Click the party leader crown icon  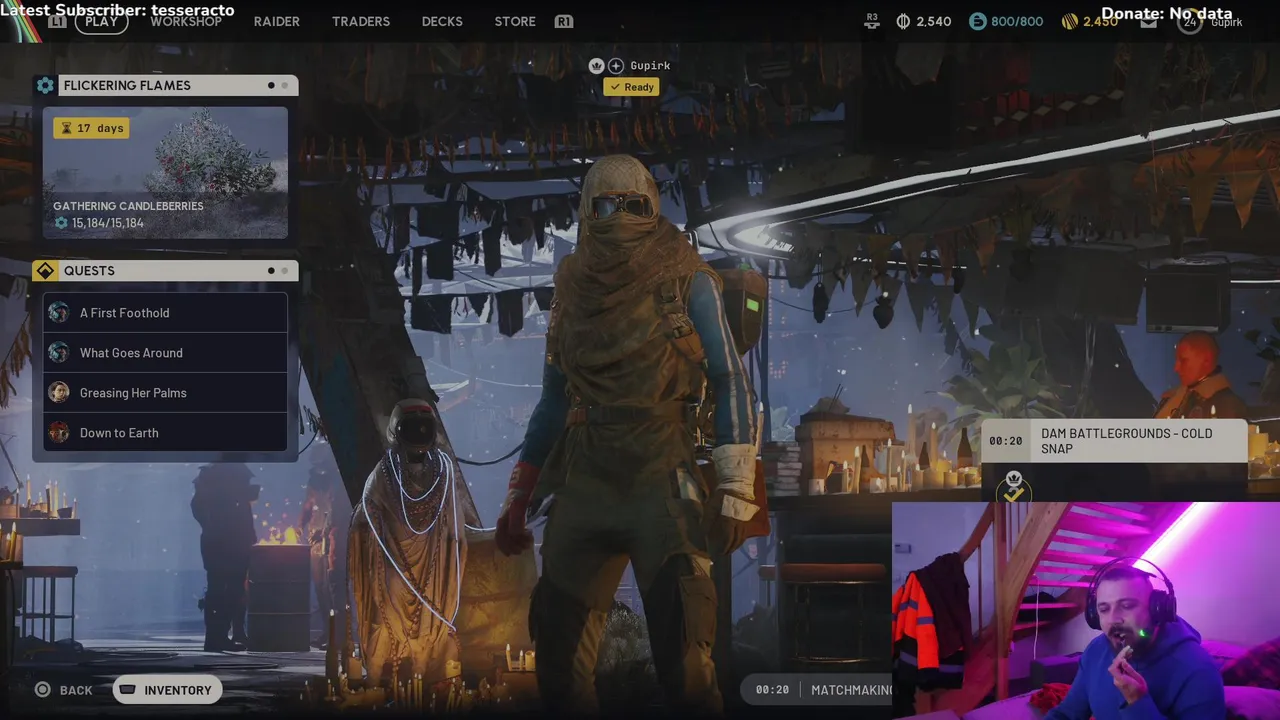(597, 66)
